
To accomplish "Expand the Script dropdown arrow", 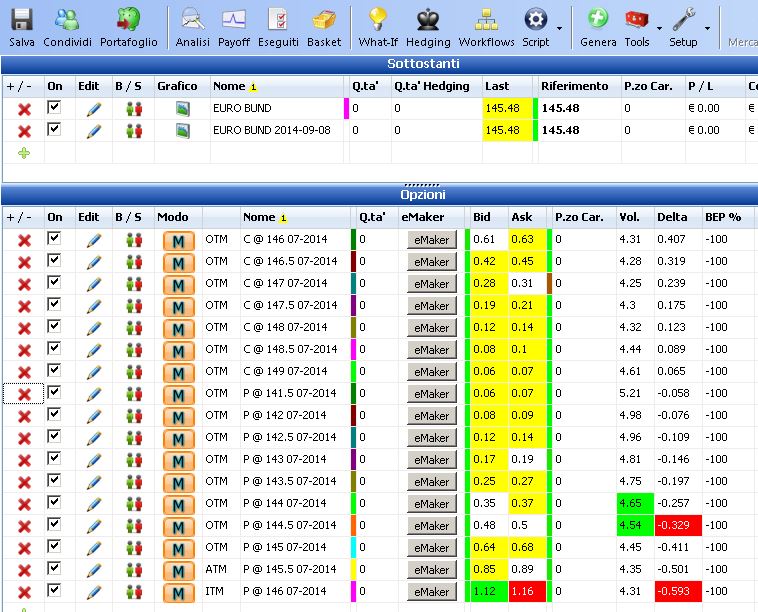I will click(x=559, y=29).
